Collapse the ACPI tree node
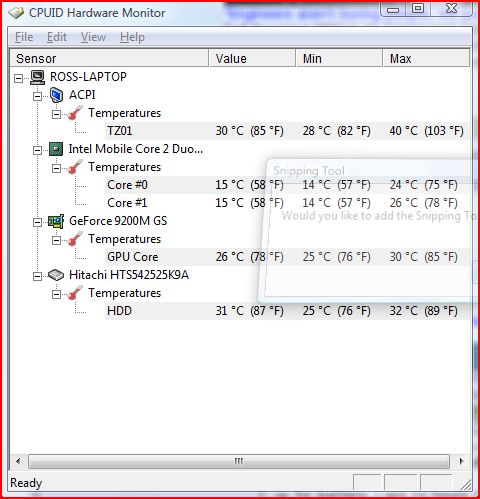 38,96
